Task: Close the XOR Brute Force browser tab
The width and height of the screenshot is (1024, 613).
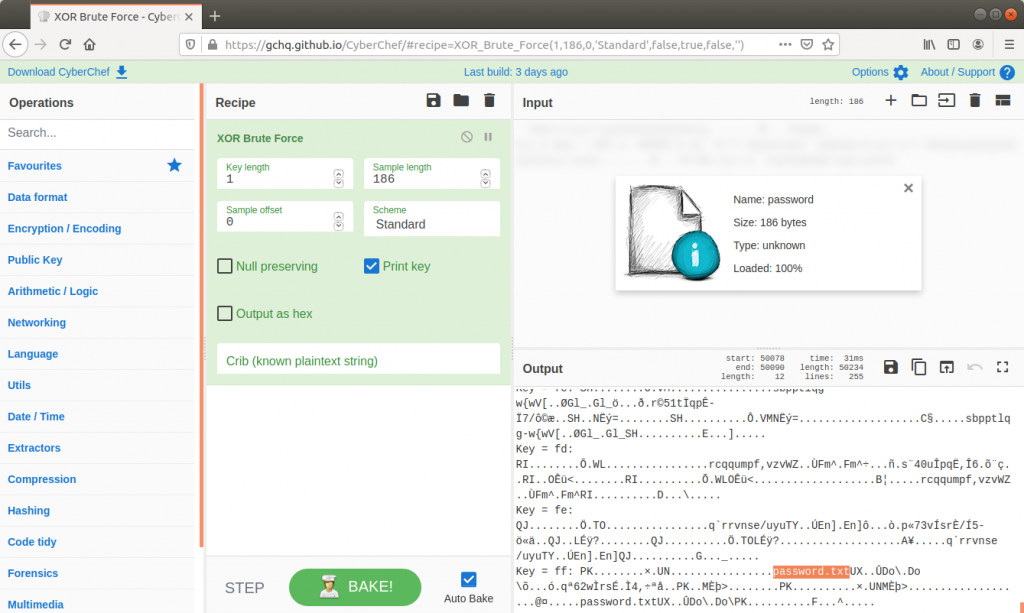Action: (189, 16)
